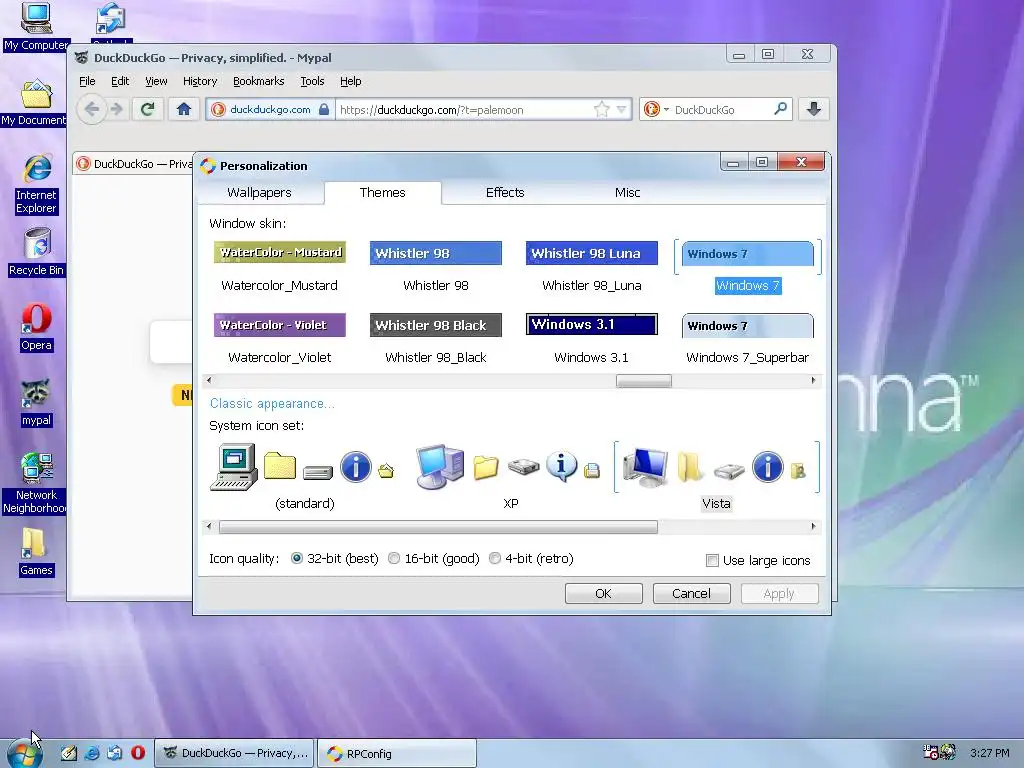Switch to RPConfig taskbar button

[397, 753]
